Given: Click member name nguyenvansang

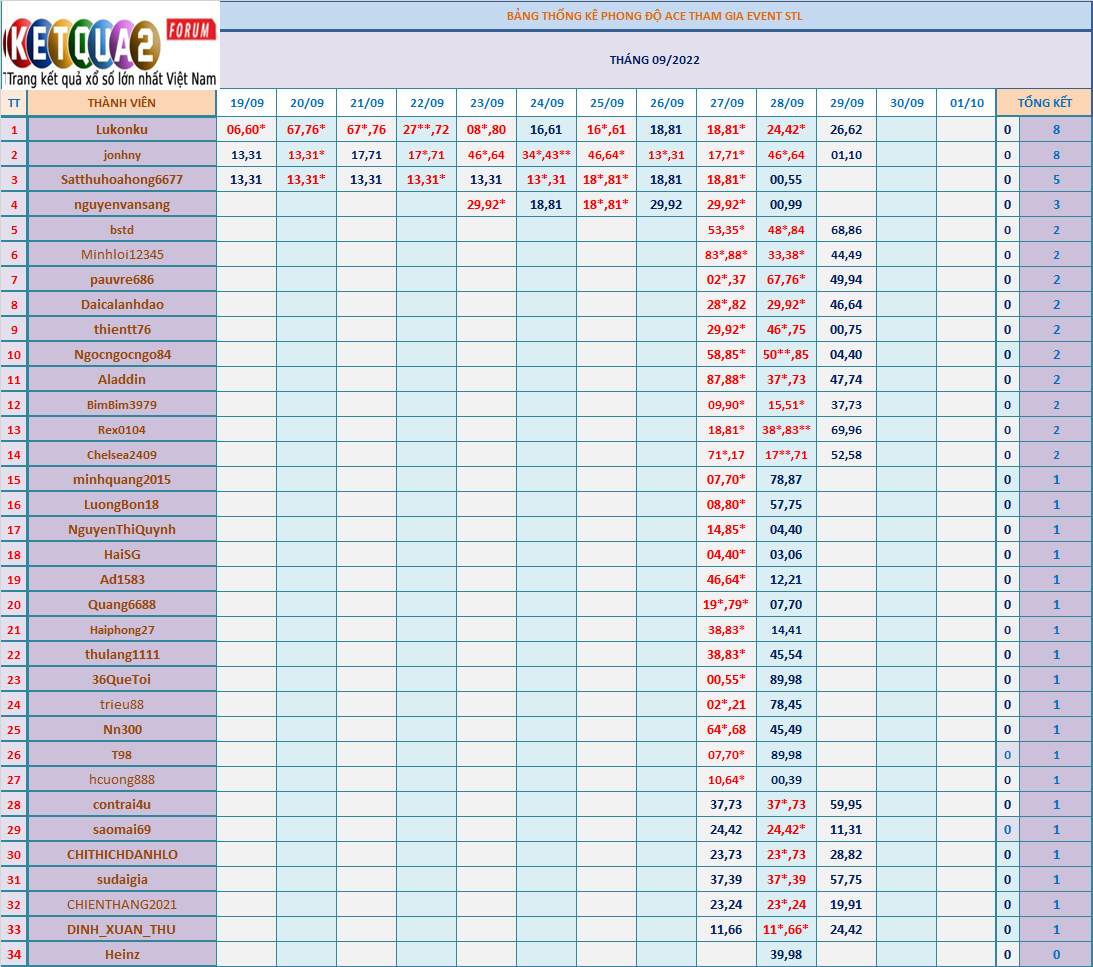Looking at the screenshot, I should [x=121, y=204].
